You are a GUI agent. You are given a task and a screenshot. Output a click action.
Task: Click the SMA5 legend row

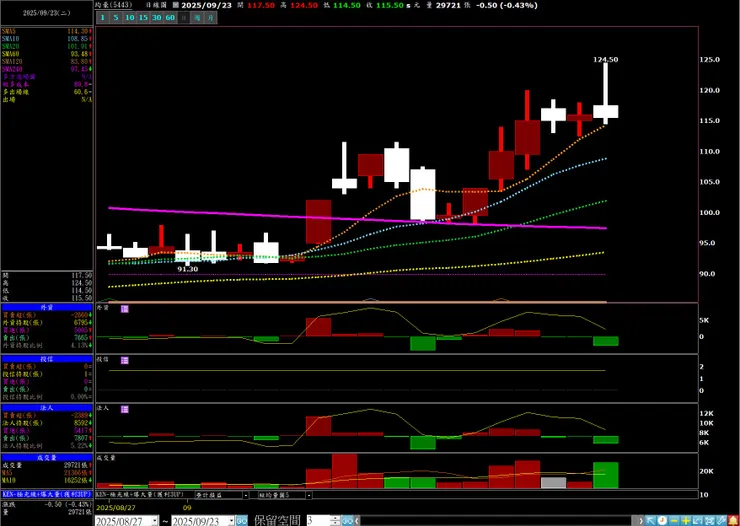click(47, 31)
